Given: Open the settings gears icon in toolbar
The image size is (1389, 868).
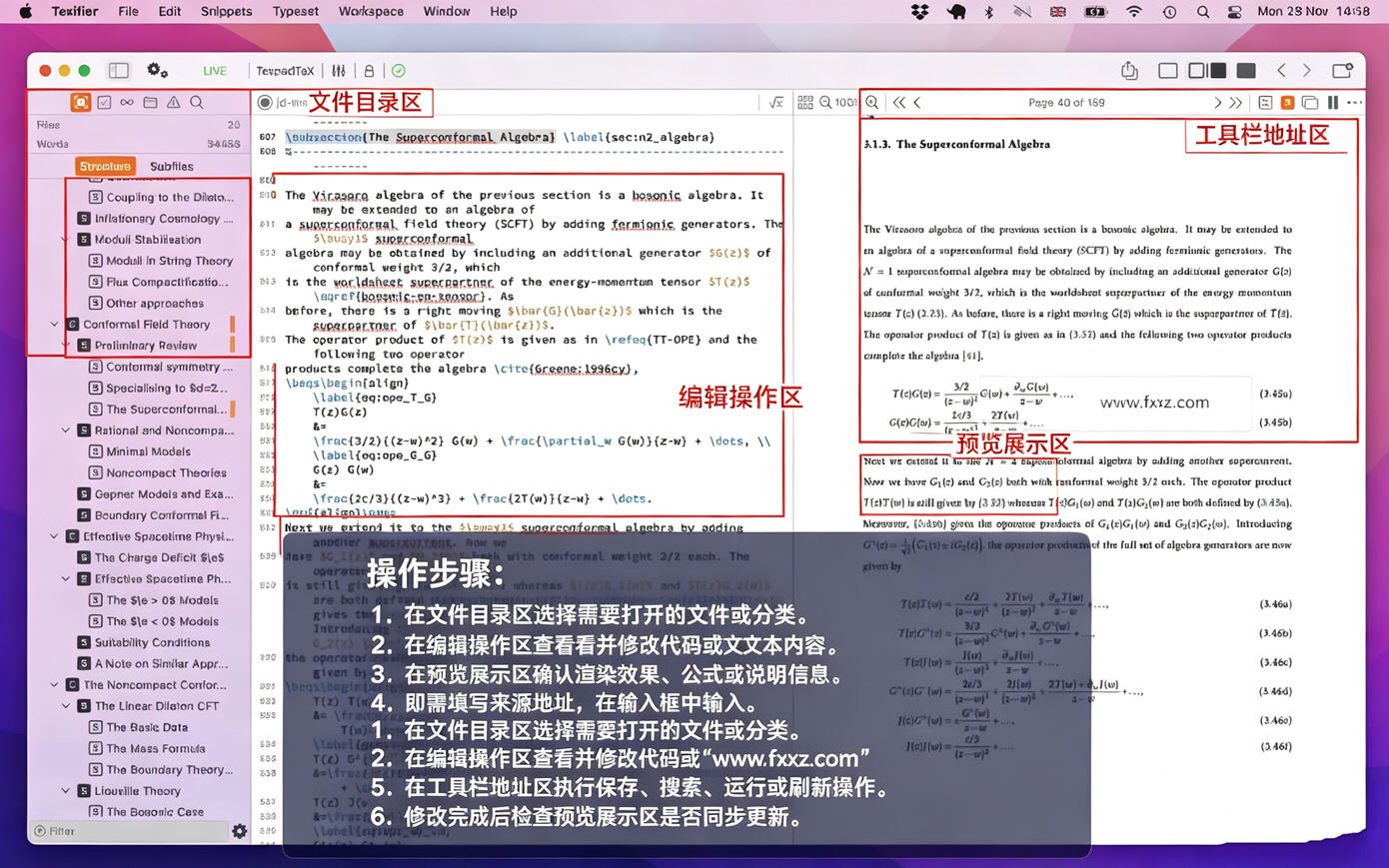Looking at the screenshot, I should click(157, 70).
